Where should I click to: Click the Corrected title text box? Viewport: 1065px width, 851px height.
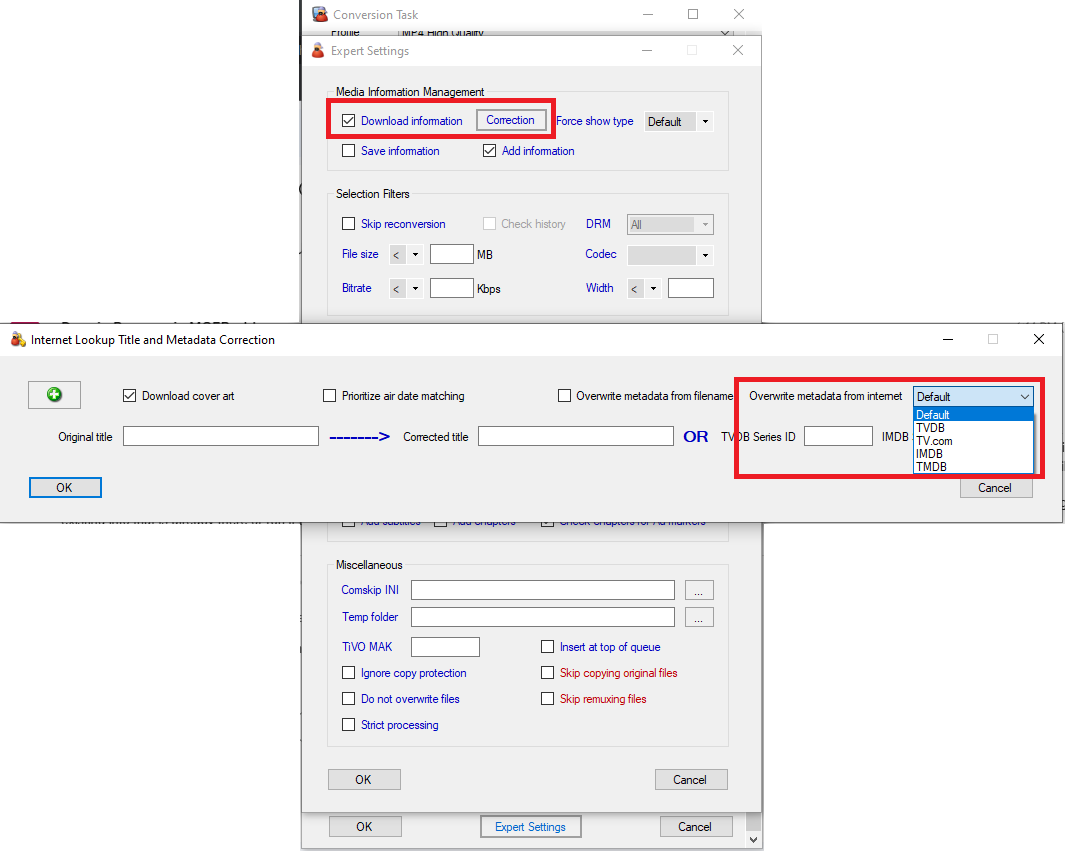point(575,436)
